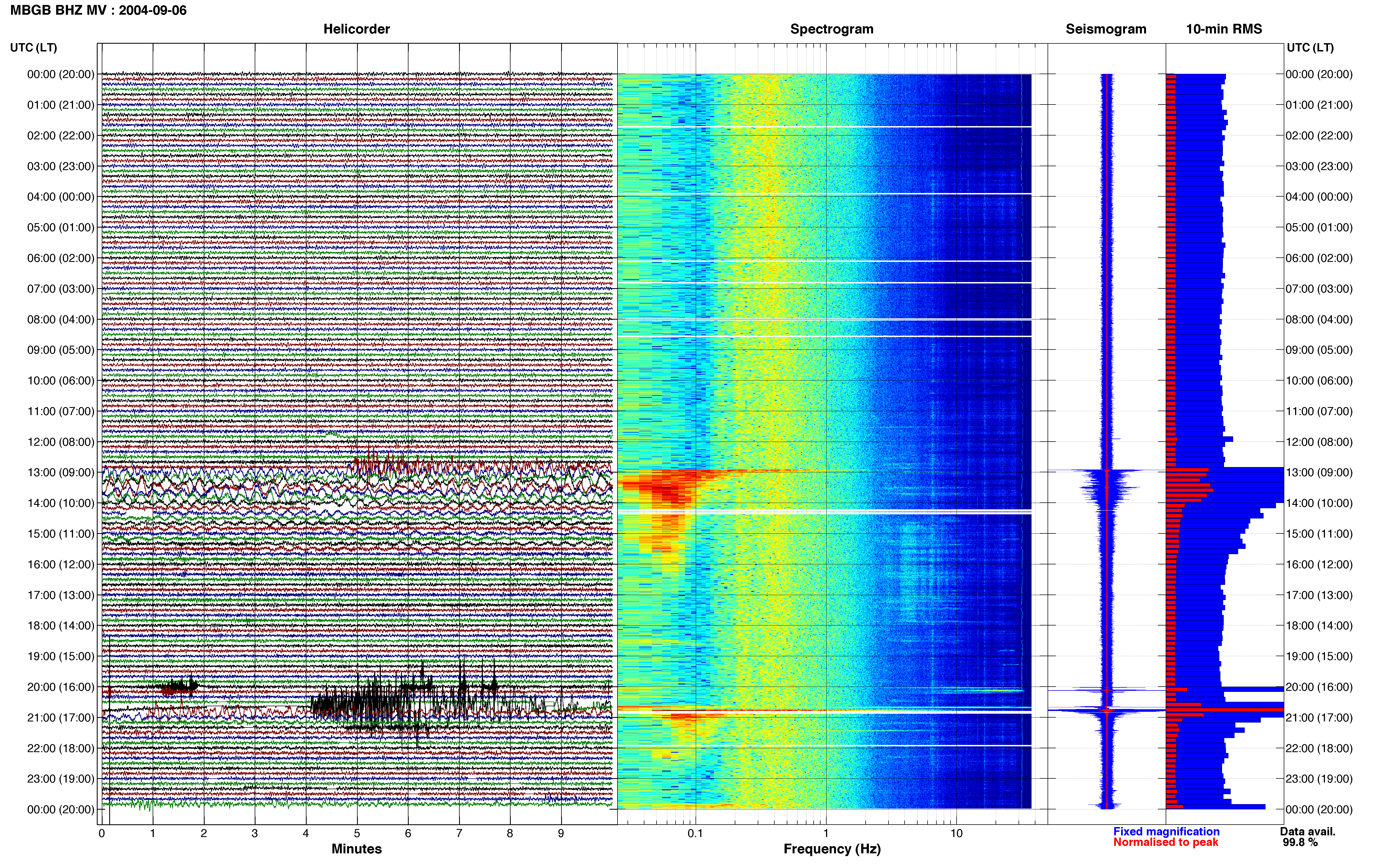The width and height of the screenshot is (1388, 868).
Task: Click left time label '23:00 (19:00)'
Action: click(x=61, y=779)
